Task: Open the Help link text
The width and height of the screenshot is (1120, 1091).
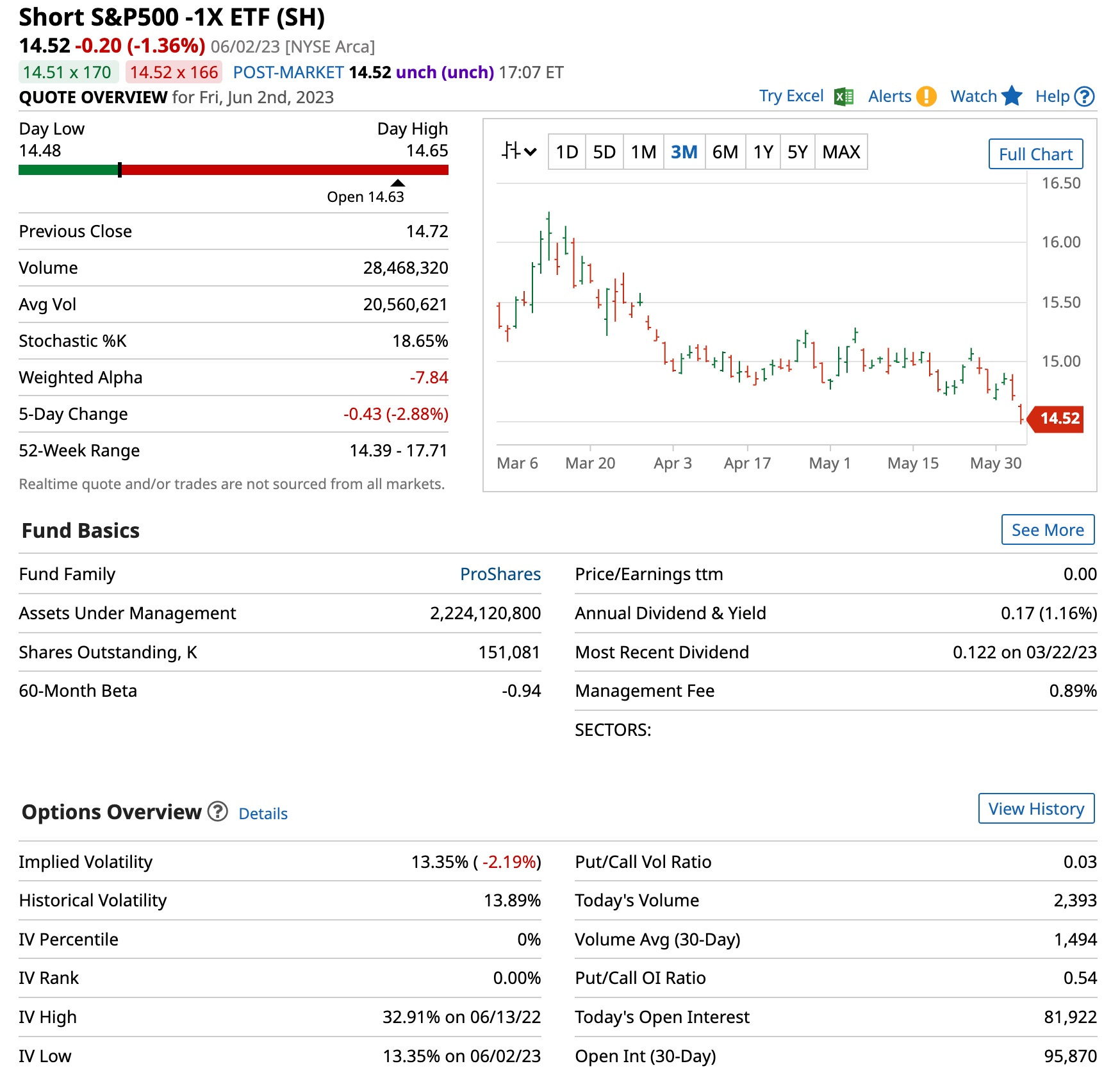Action: tap(1052, 96)
